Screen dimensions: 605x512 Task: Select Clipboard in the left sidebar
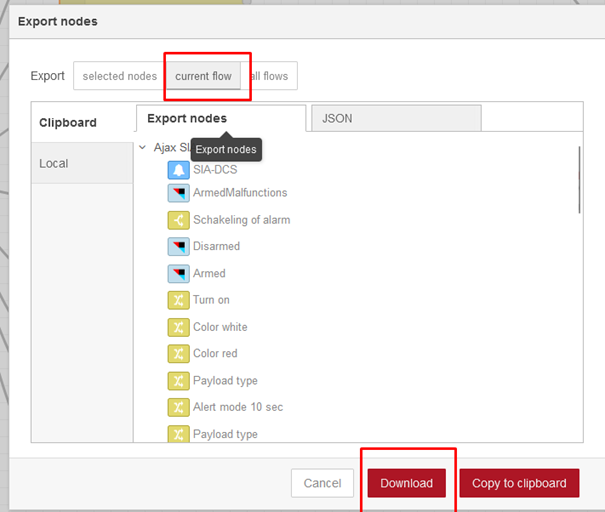(x=68, y=123)
